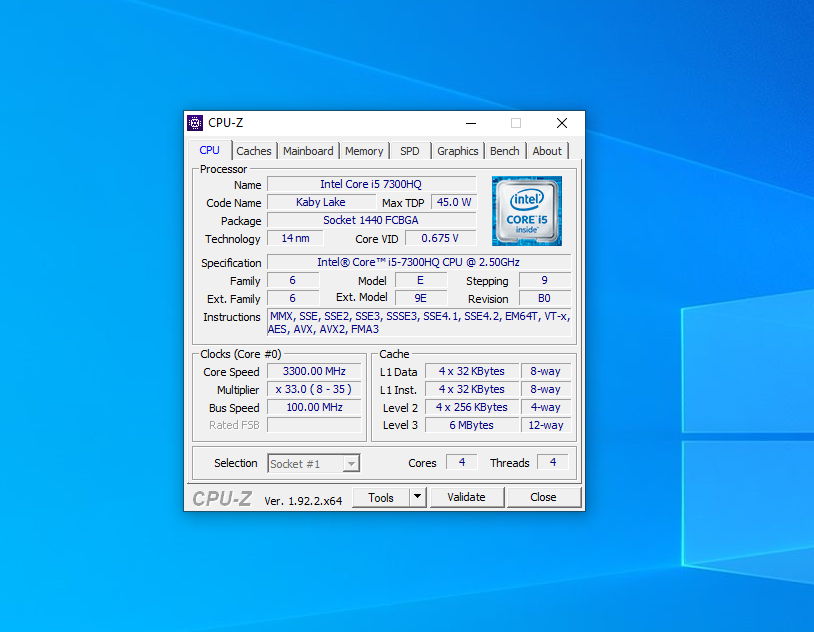Click the Revision value 'B0'
This screenshot has width=814, height=632.
pos(545,299)
